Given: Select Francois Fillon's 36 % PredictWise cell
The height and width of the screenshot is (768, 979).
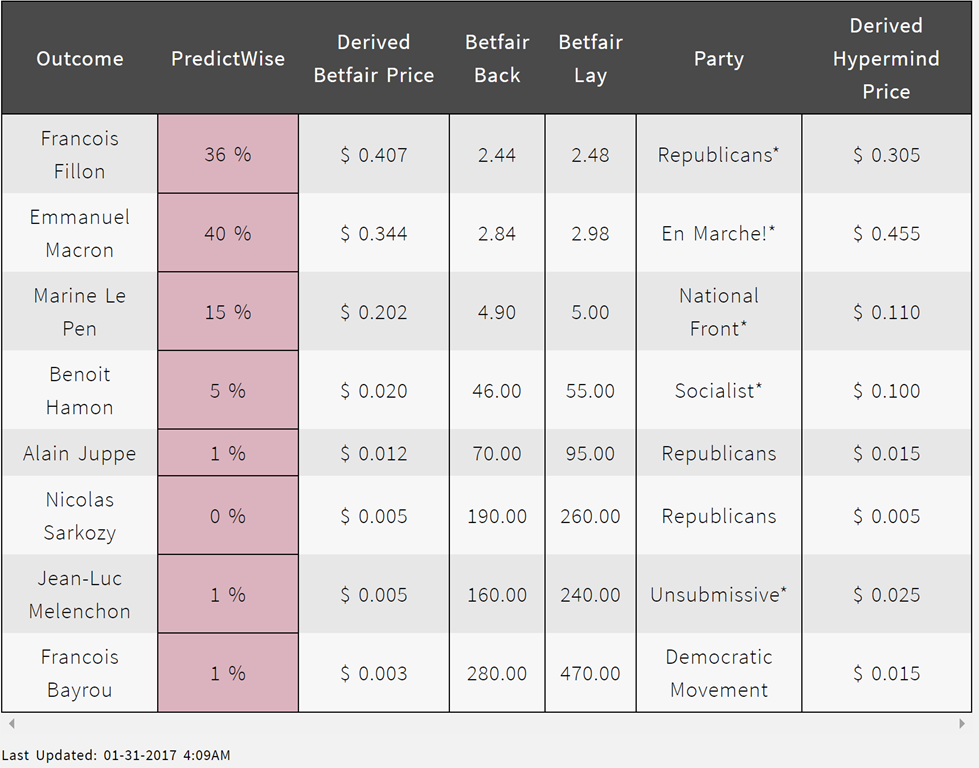Looking at the screenshot, I should point(228,154).
